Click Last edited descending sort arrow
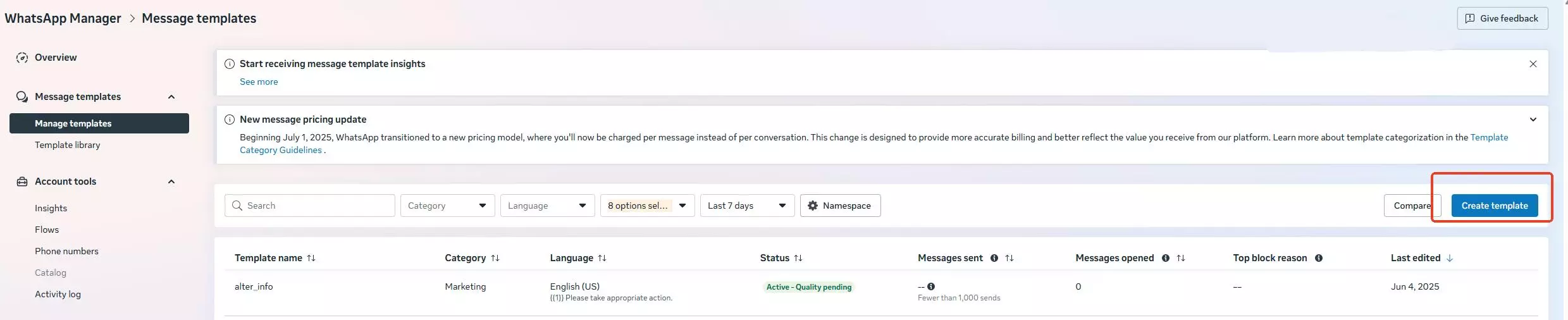 coord(1450,258)
